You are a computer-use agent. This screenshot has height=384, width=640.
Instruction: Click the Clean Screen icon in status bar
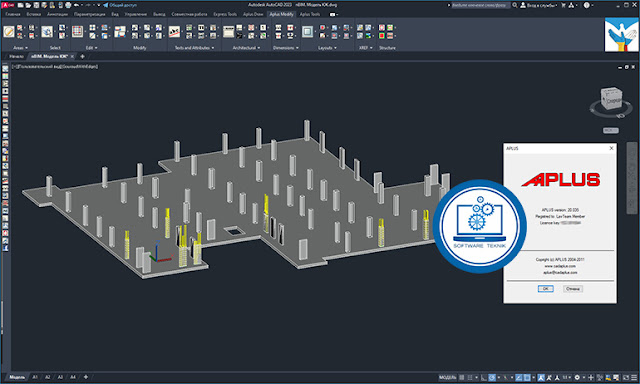click(x=626, y=377)
